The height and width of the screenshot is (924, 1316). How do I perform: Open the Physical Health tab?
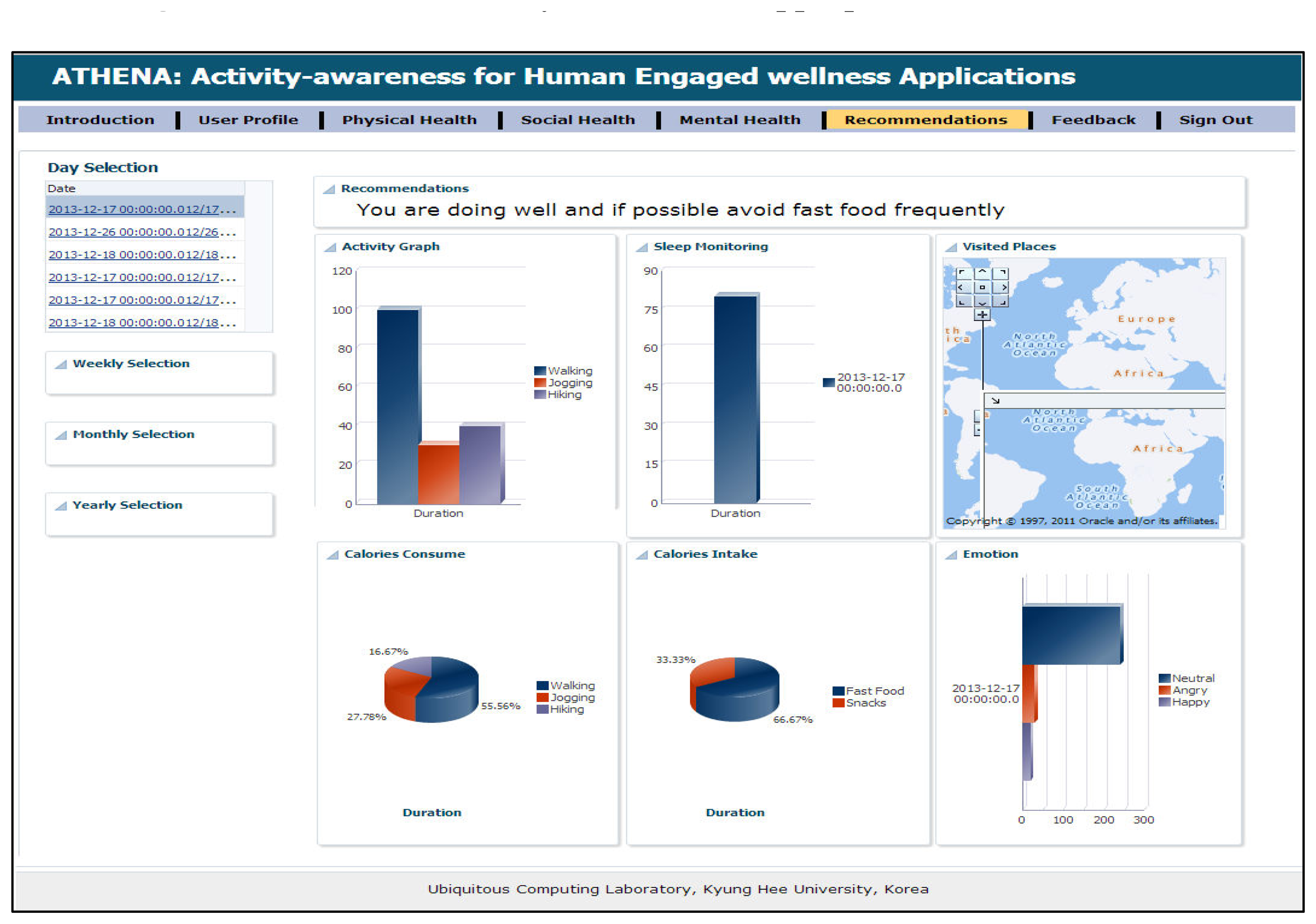point(409,120)
